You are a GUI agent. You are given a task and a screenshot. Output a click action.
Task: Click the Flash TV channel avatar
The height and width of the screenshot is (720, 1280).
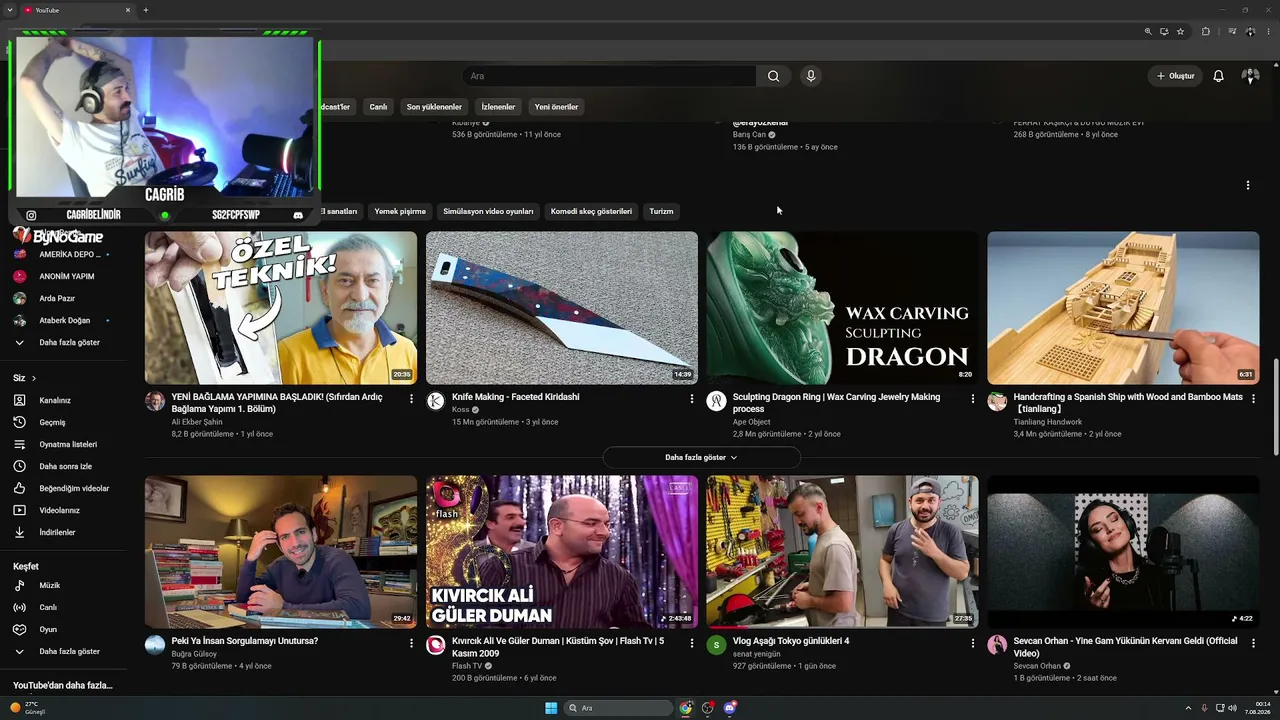[x=436, y=645]
